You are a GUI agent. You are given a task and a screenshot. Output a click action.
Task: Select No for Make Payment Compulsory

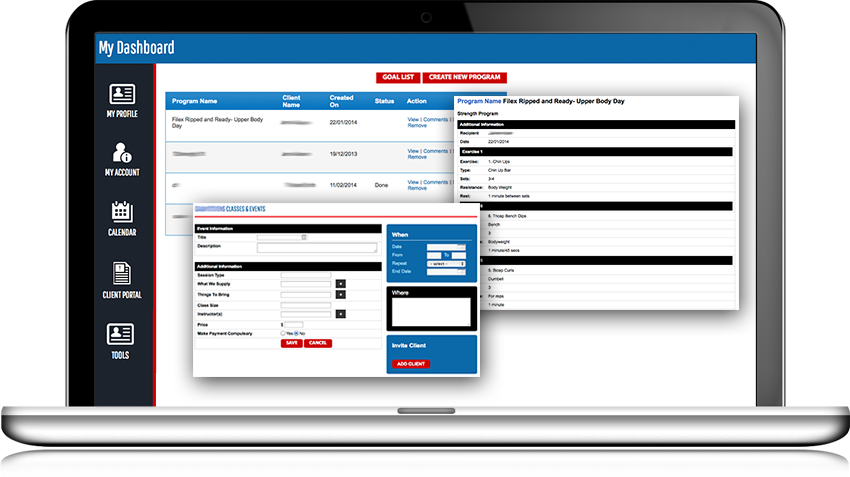click(298, 333)
